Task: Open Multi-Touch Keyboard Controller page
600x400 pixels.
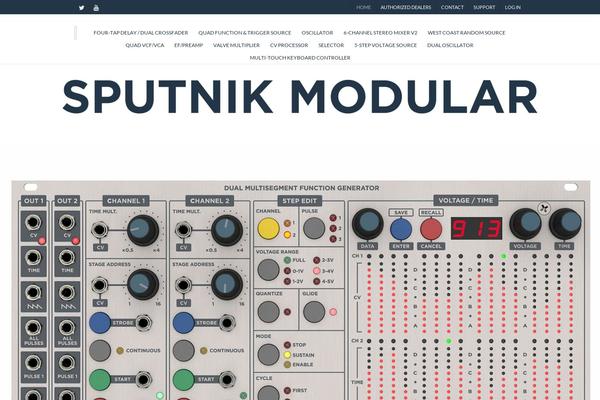Action: [x=300, y=58]
